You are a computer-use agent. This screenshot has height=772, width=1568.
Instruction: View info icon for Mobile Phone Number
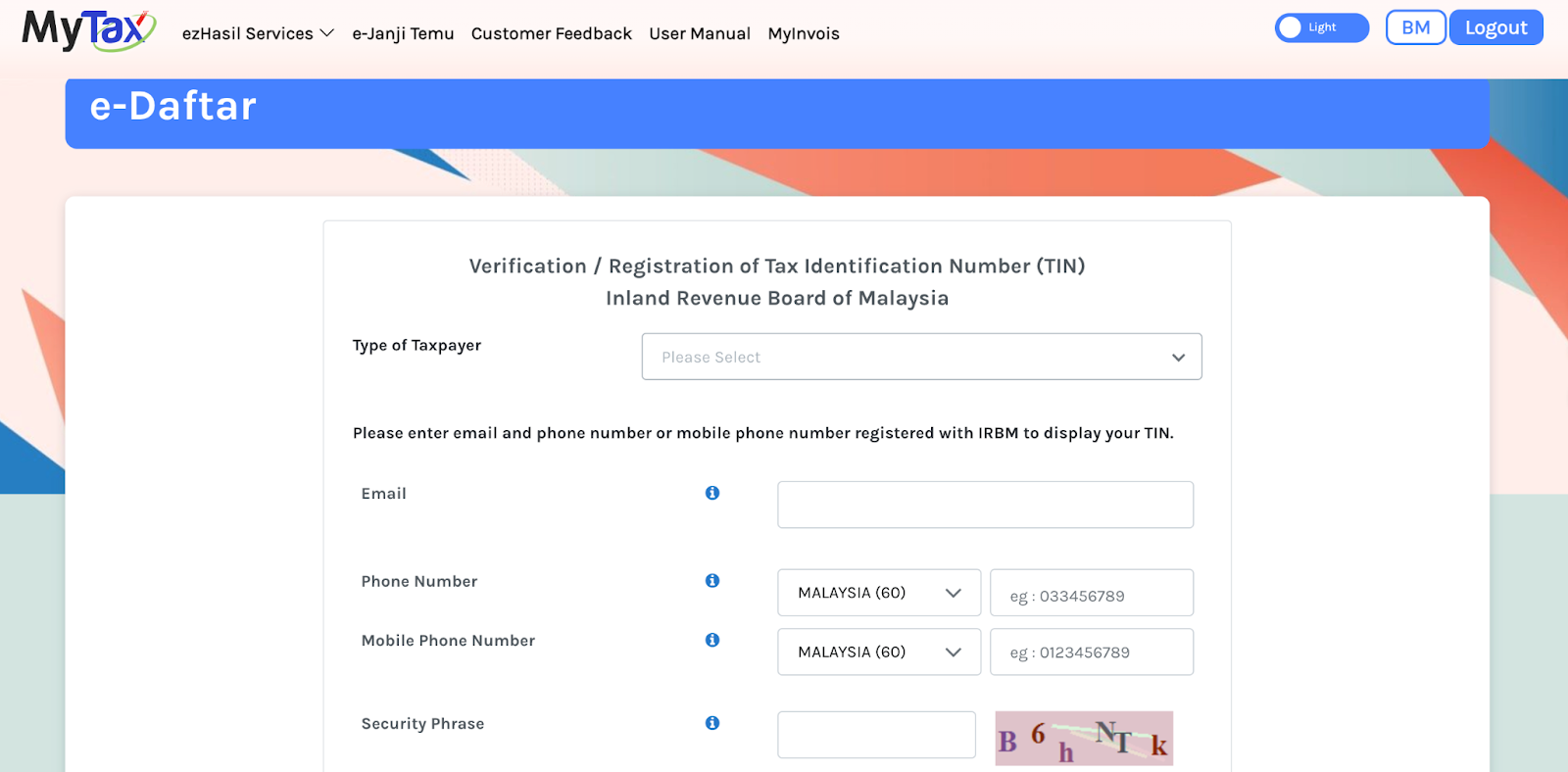712,640
